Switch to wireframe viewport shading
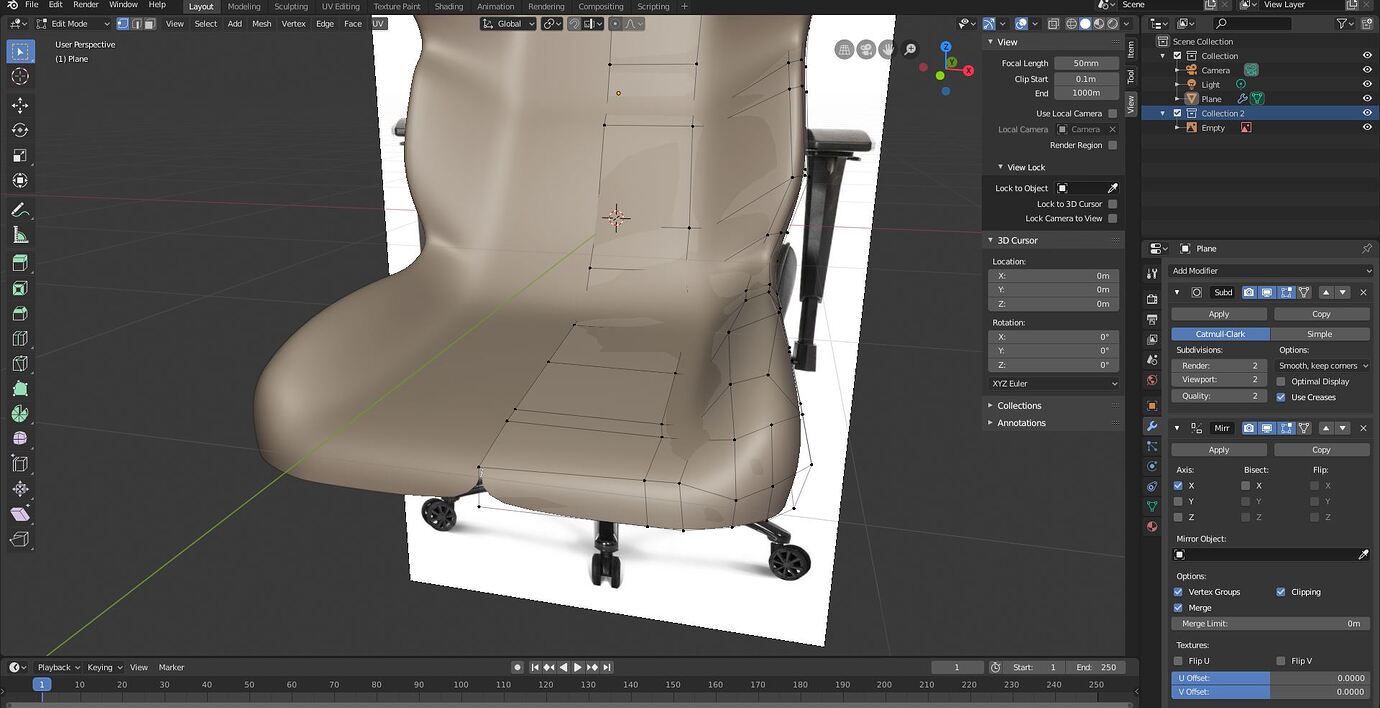The image size is (1380, 708). coord(1071,23)
